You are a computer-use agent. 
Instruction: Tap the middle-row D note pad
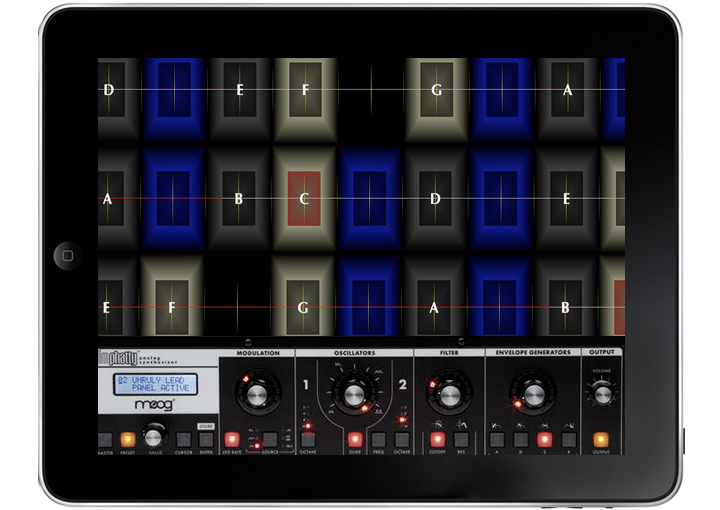(435, 198)
